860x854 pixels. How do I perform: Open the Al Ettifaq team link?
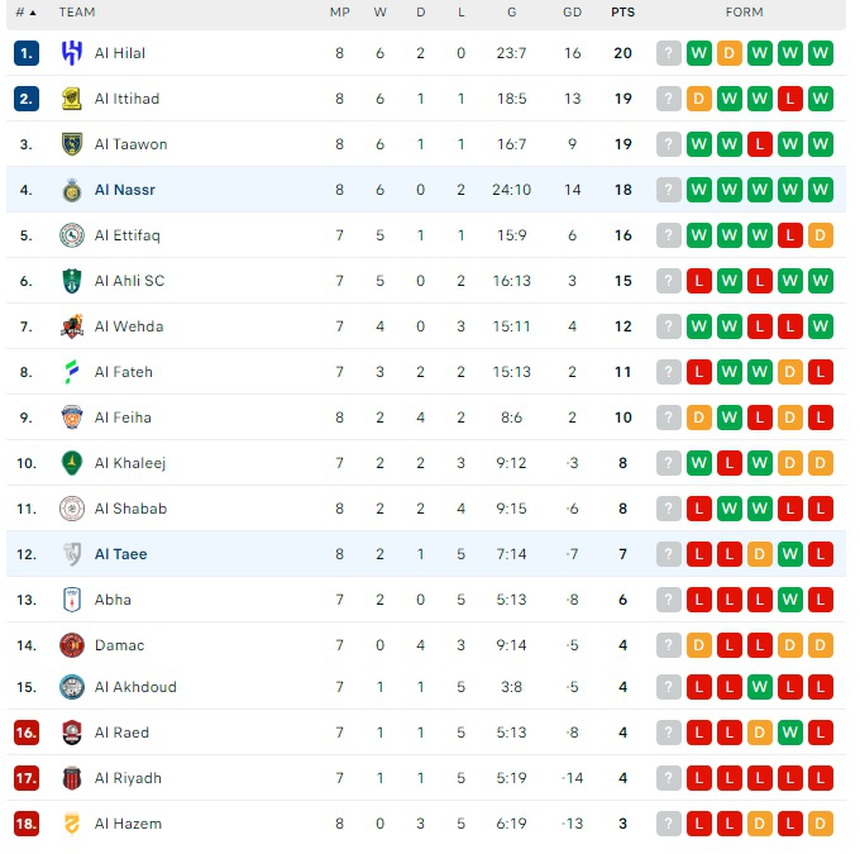pos(127,236)
